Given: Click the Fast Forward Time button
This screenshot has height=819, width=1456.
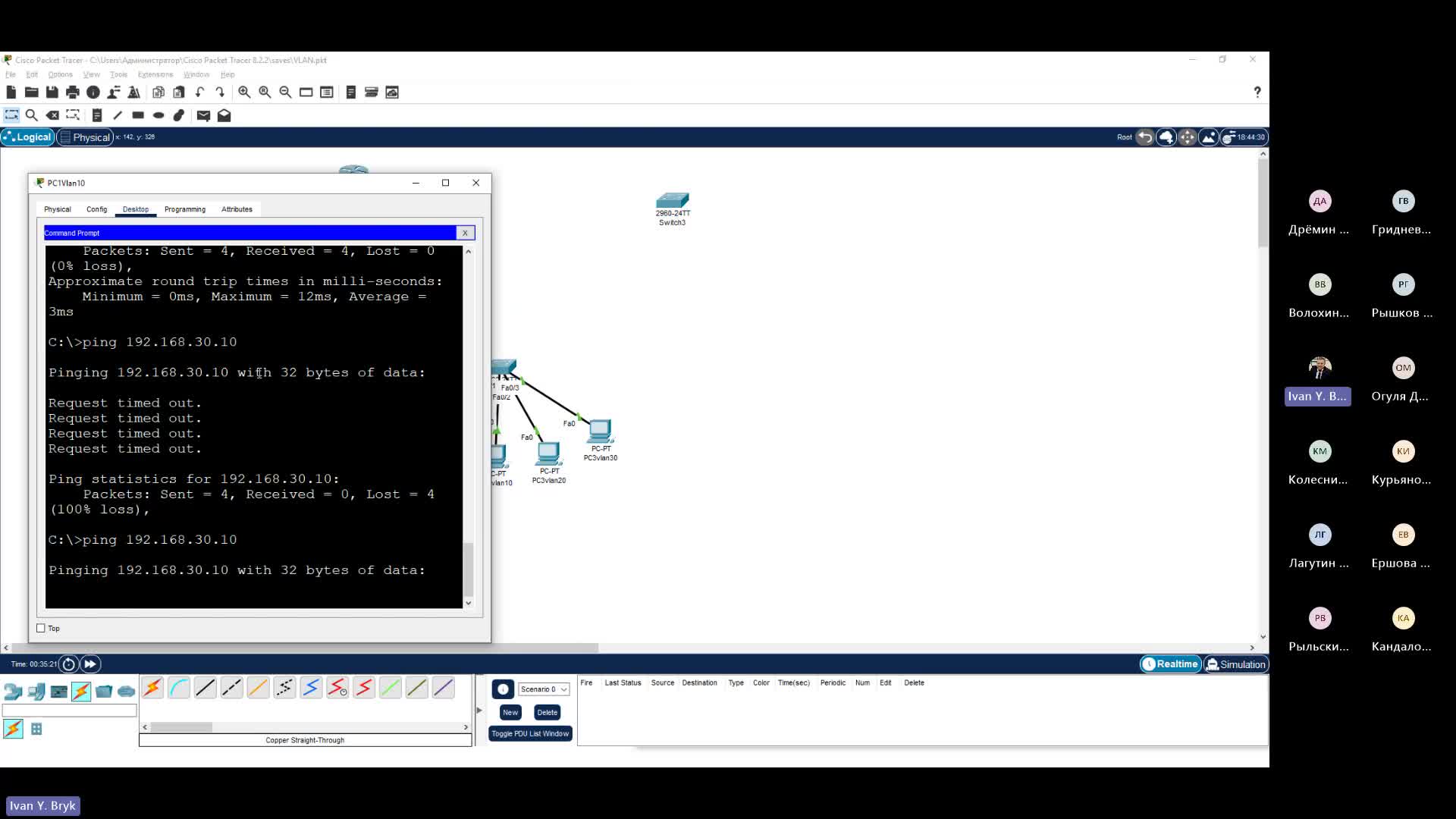Looking at the screenshot, I should 89,664.
